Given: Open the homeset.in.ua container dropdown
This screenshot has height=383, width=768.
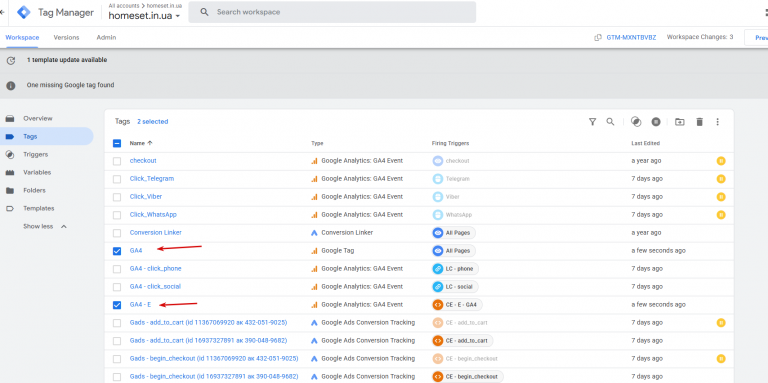Looking at the screenshot, I should [x=144, y=16].
